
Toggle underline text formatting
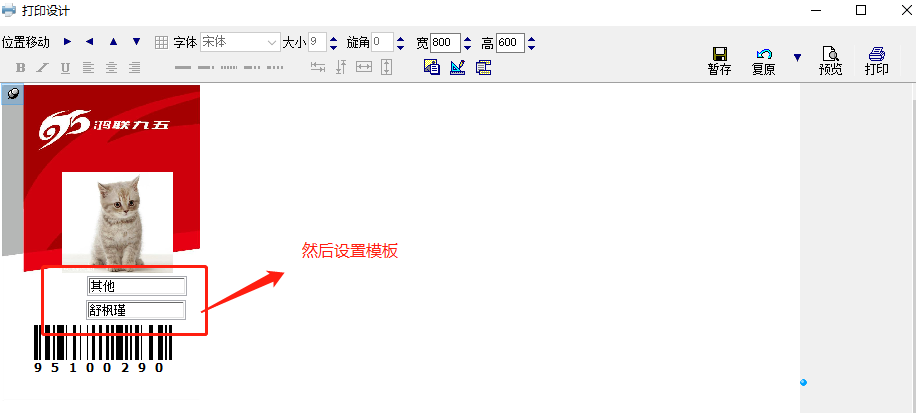pyautogui.click(x=65, y=68)
